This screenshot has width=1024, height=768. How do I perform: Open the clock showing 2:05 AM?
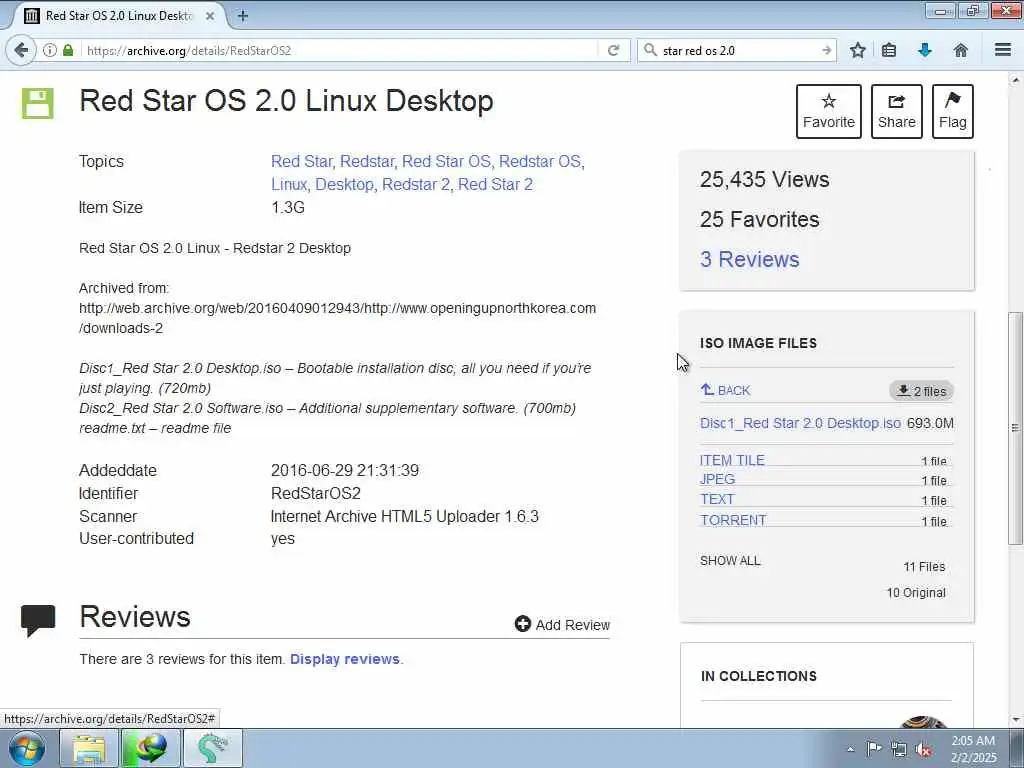973,749
